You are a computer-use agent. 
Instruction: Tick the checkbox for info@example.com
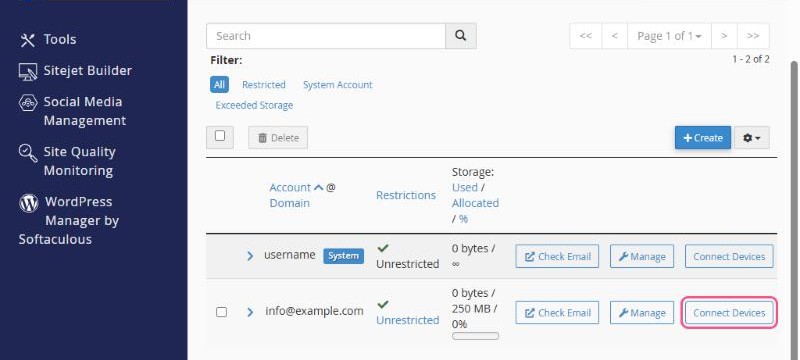click(x=221, y=312)
